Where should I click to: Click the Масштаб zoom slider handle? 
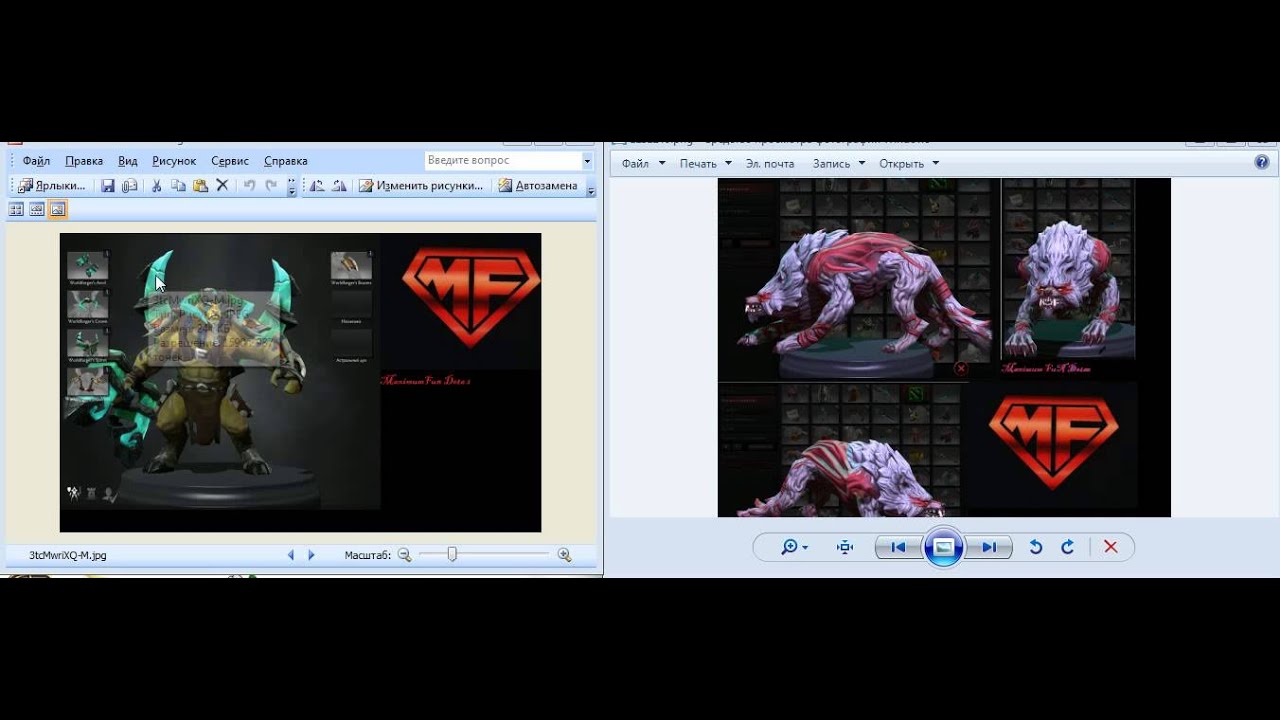pyautogui.click(x=452, y=554)
